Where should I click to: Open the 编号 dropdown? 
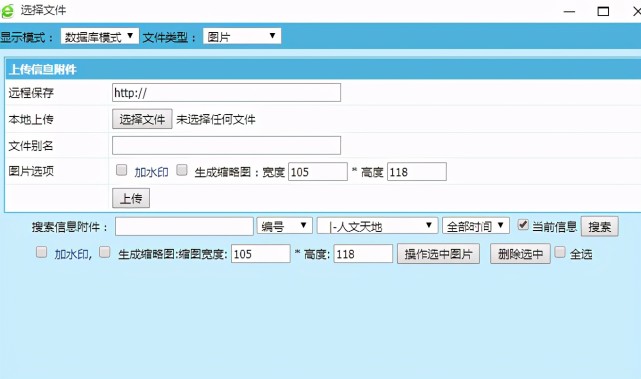(285, 226)
